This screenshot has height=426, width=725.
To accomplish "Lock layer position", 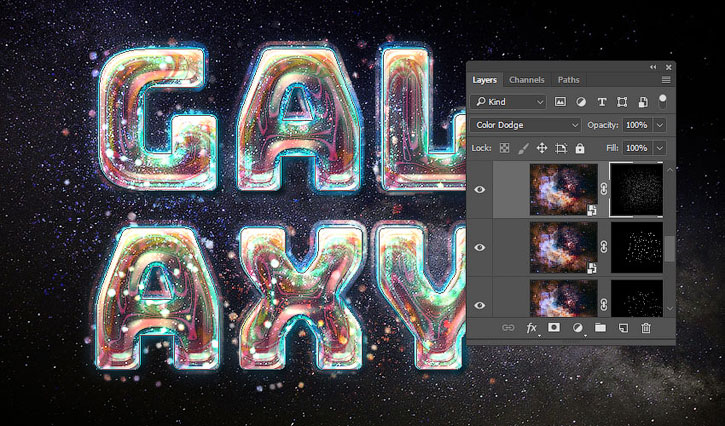I will click(x=541, y=148).
